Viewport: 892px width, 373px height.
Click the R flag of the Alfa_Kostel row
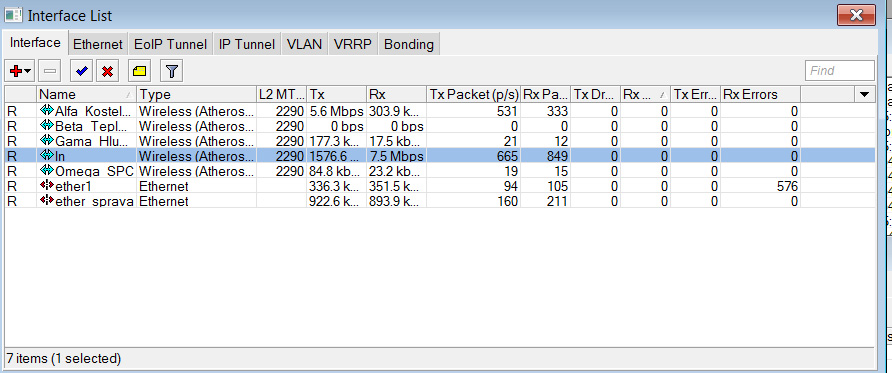coord(12,110)
